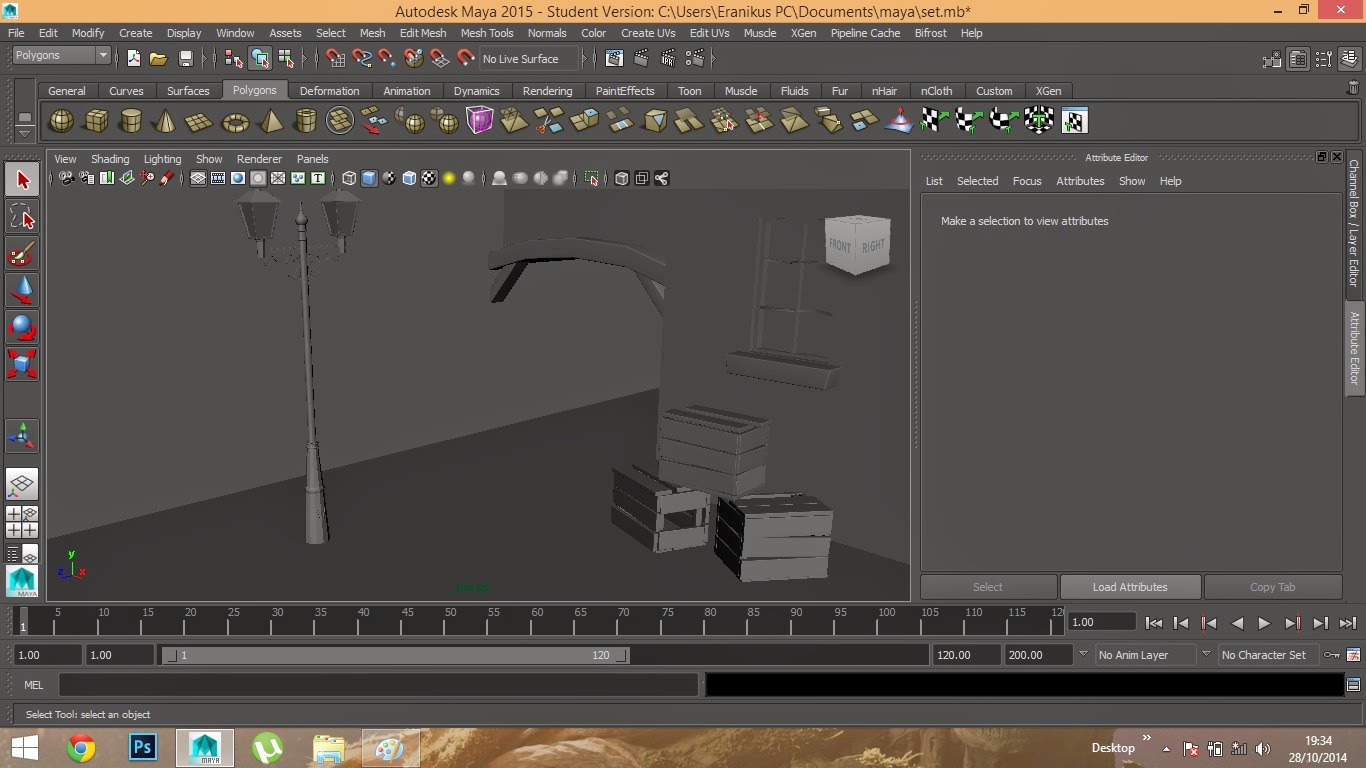Screen dimensions: 1366x768
Task: Open the Polygons menu set dropdown
Action: [x=61, y=56]
